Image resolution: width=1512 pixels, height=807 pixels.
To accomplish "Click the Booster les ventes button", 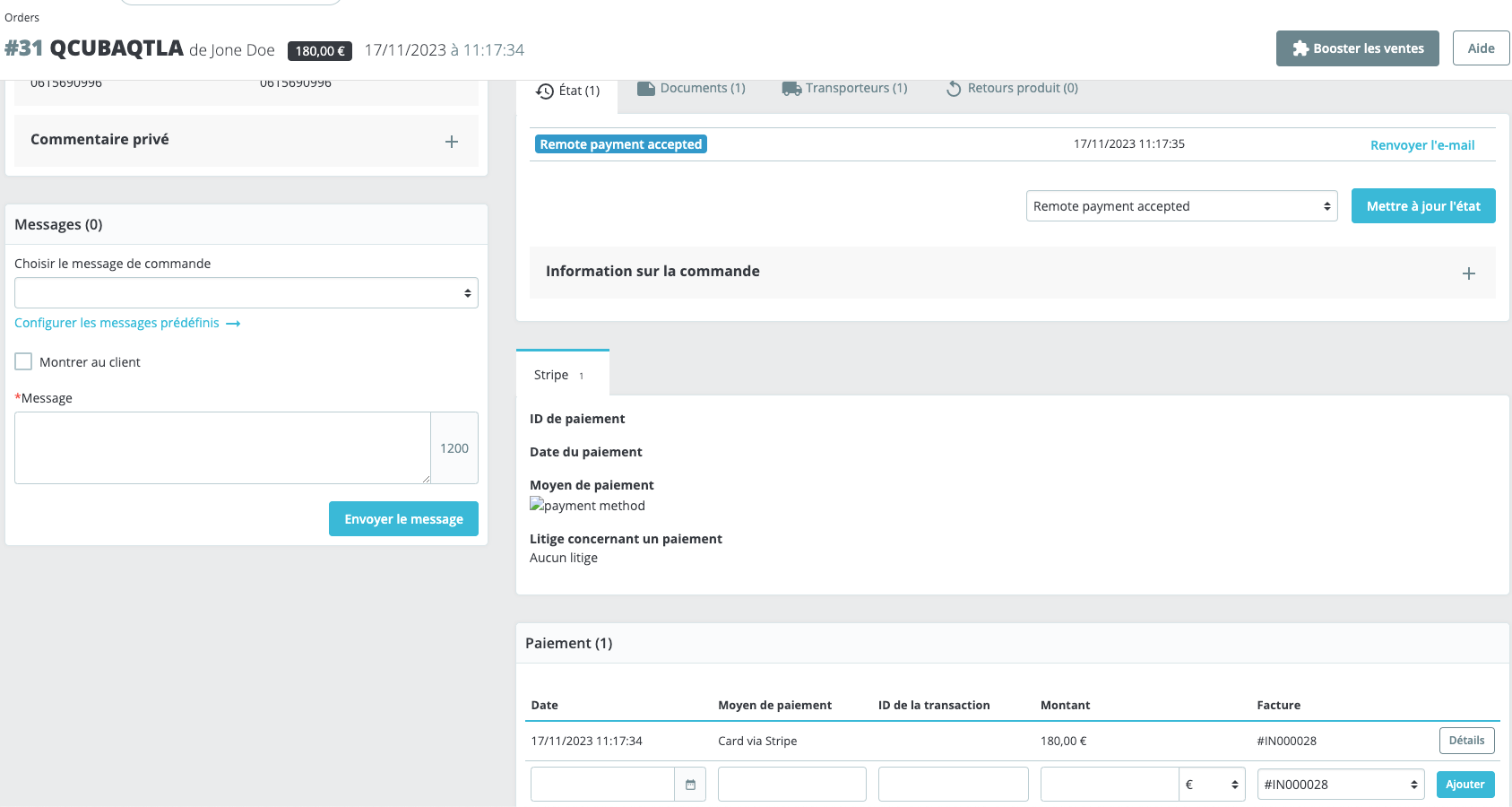I will 1358,48.
